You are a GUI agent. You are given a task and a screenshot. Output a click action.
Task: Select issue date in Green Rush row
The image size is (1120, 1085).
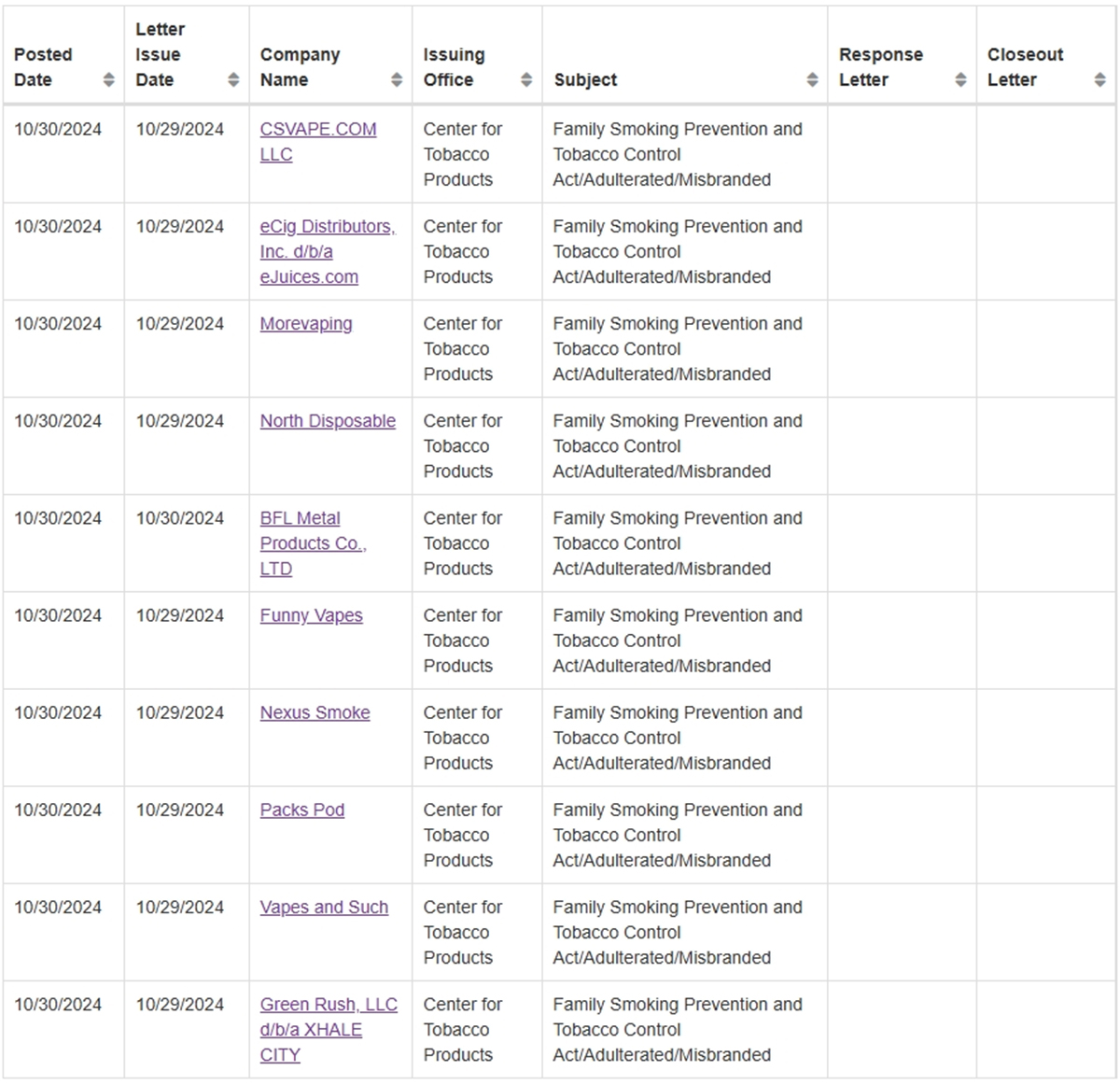pos(179,1004)
